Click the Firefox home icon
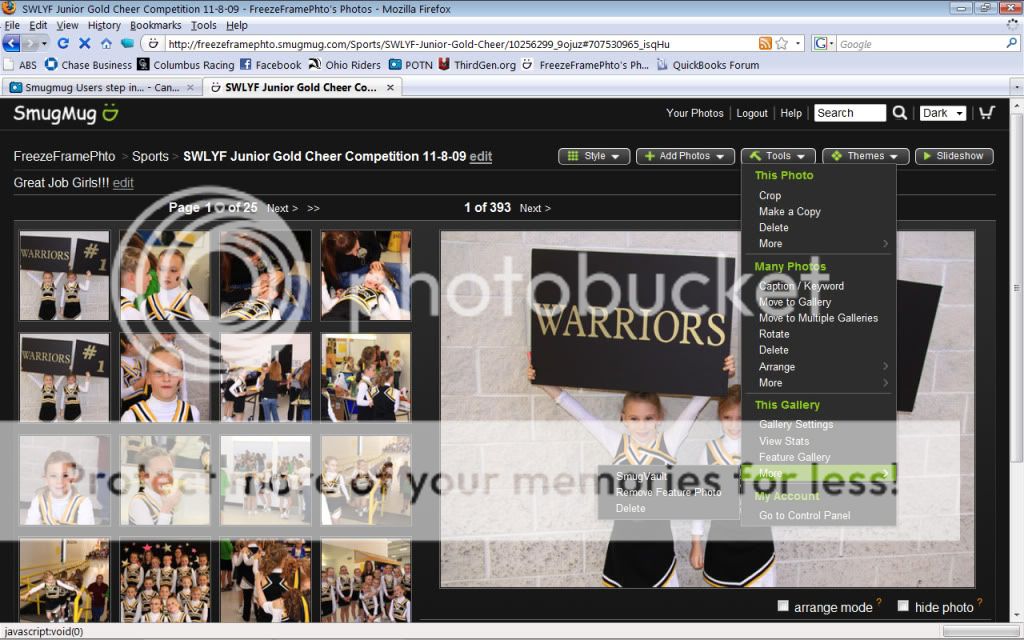Image resolution: width=1024 pixels, height=640 pixels. [x=106, y=44]
